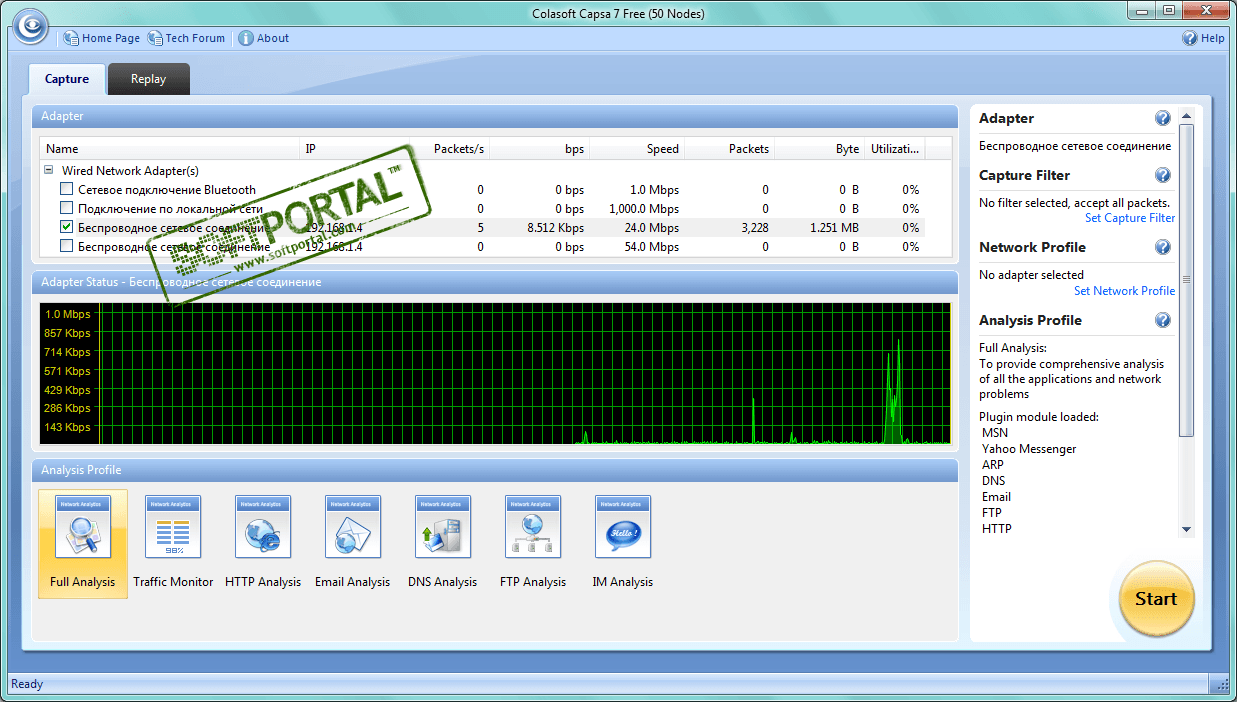Click the MSN plugin entry
The height and width of the screenshot is (702, 1237).
(995, 433)
